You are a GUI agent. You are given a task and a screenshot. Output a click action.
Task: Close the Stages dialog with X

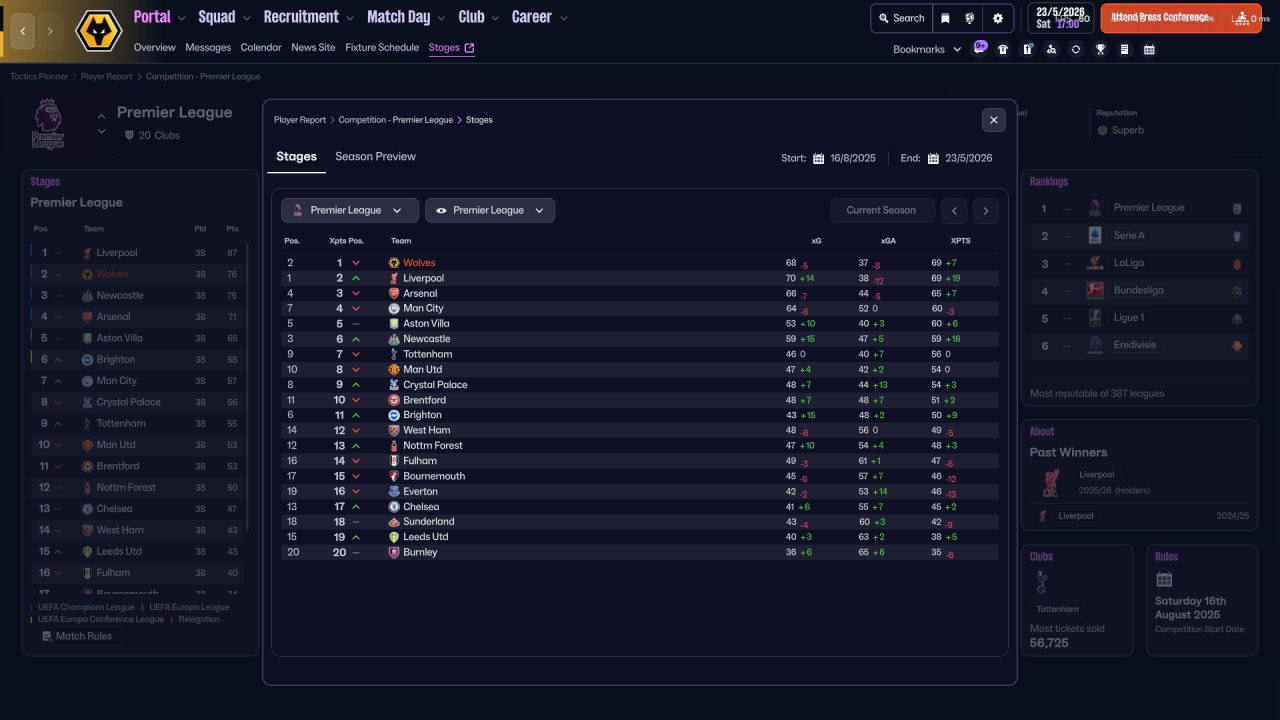pyautogui.click(x=994, y=120)
